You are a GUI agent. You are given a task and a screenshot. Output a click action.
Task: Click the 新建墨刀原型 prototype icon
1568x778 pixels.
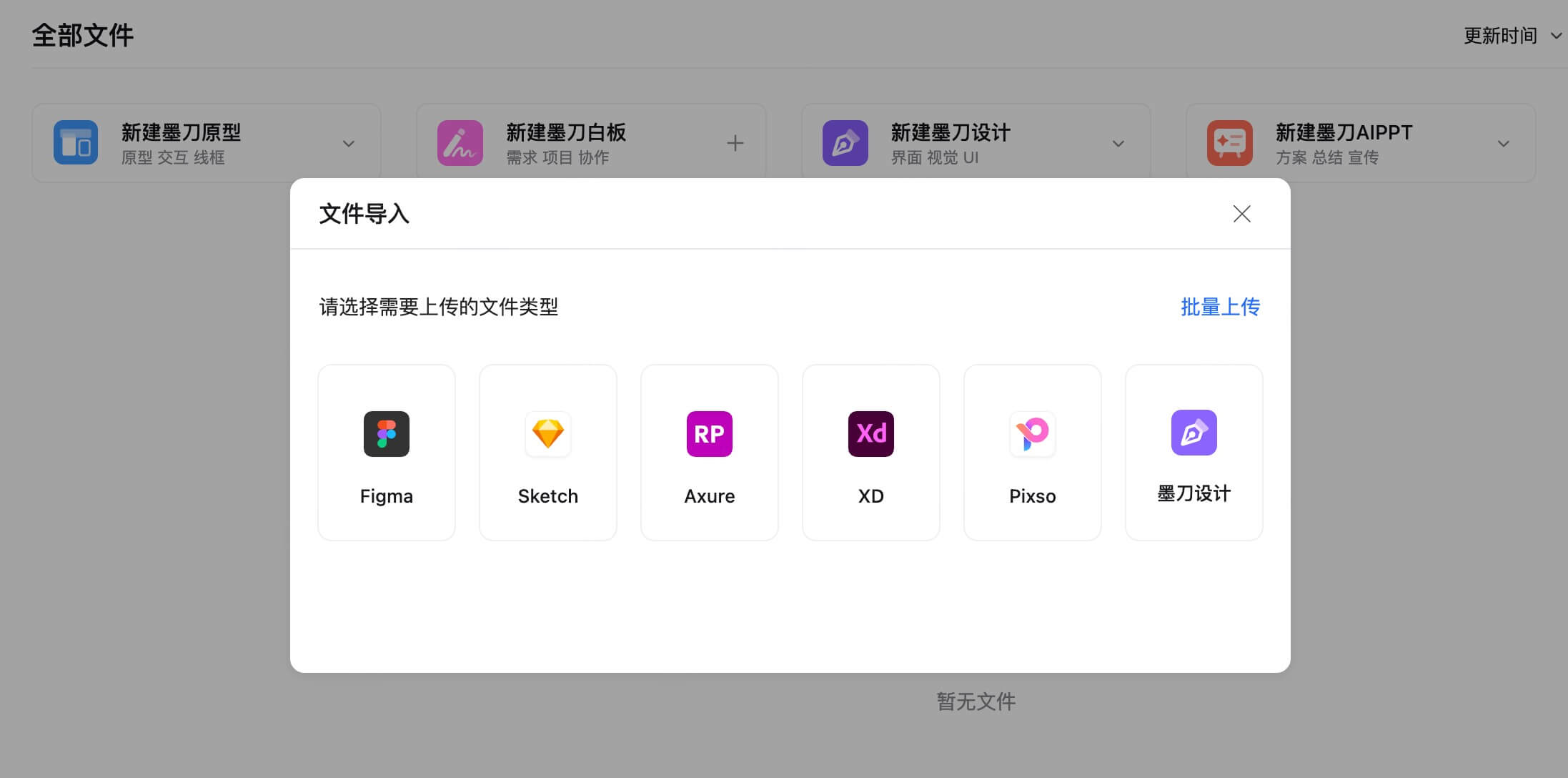coord(76,142)
